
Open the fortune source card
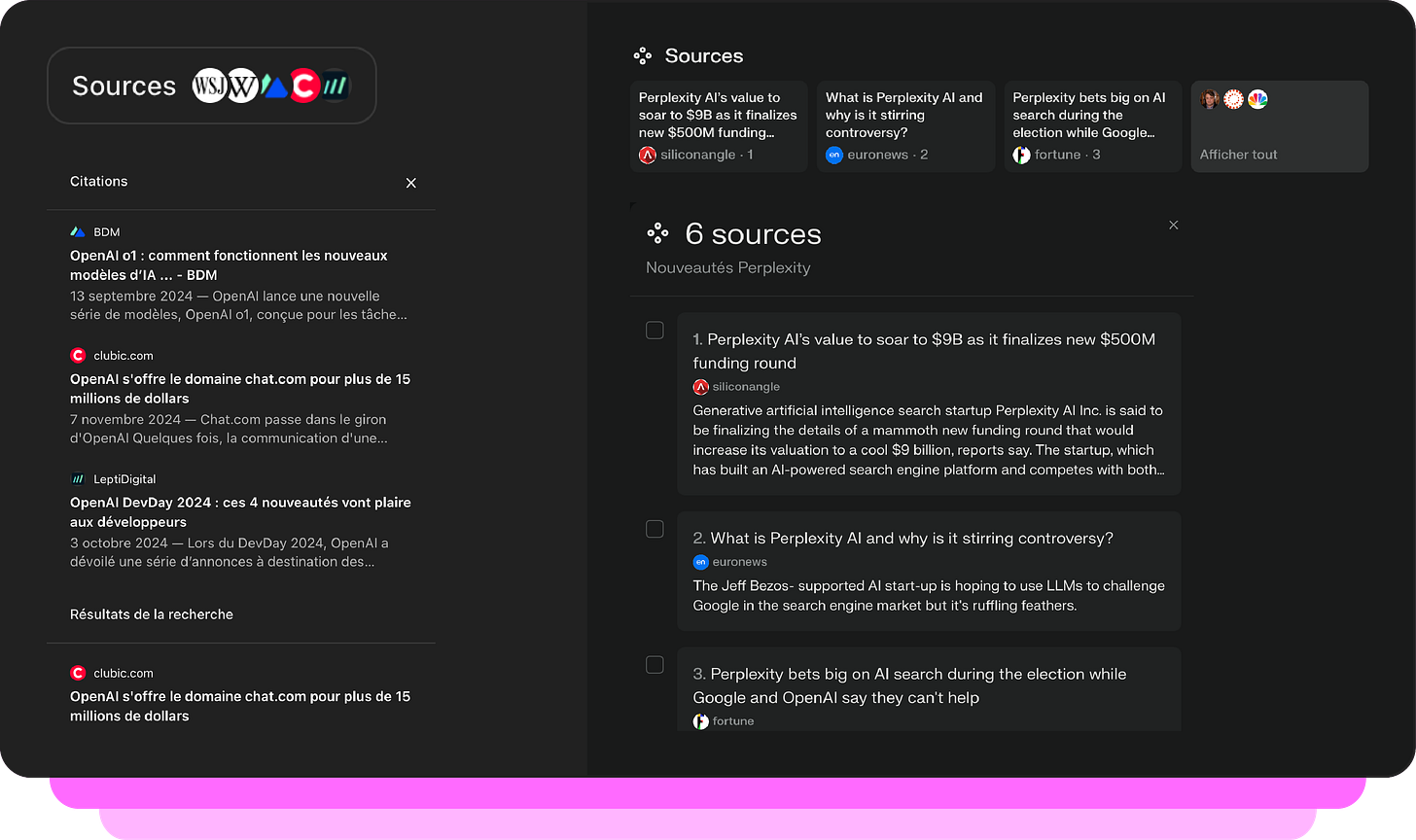pos(1092,126)
